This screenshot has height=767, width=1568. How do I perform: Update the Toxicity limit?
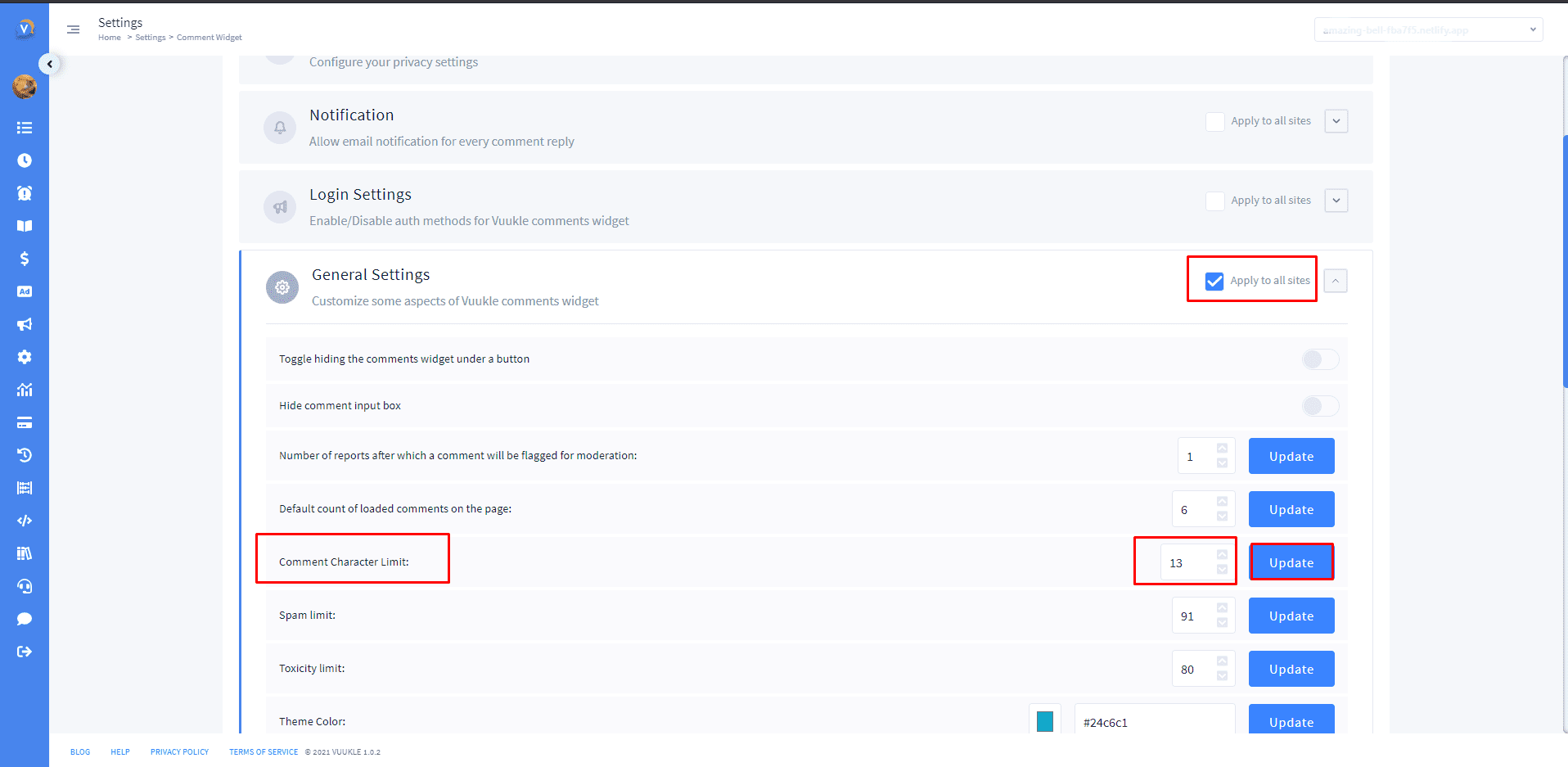click(1291, 669)
